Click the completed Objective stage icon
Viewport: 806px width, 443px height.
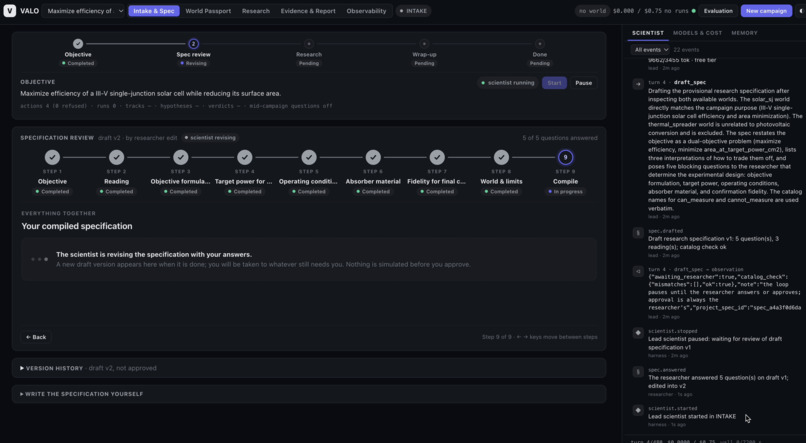click(78, 44)
